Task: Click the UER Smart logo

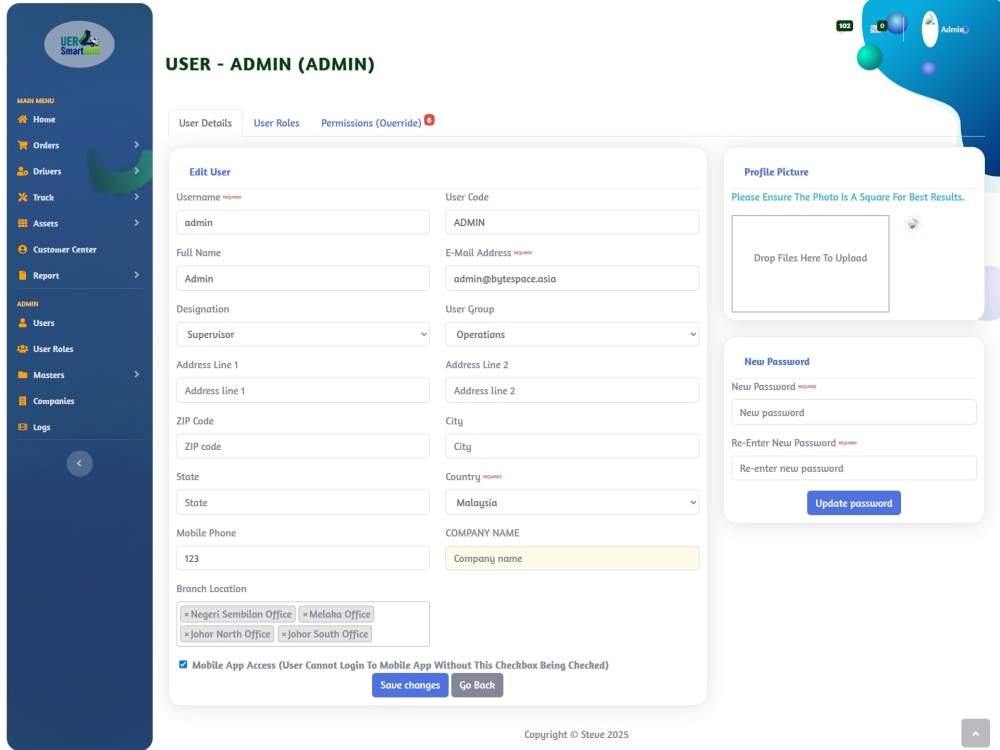Action: 79,45
